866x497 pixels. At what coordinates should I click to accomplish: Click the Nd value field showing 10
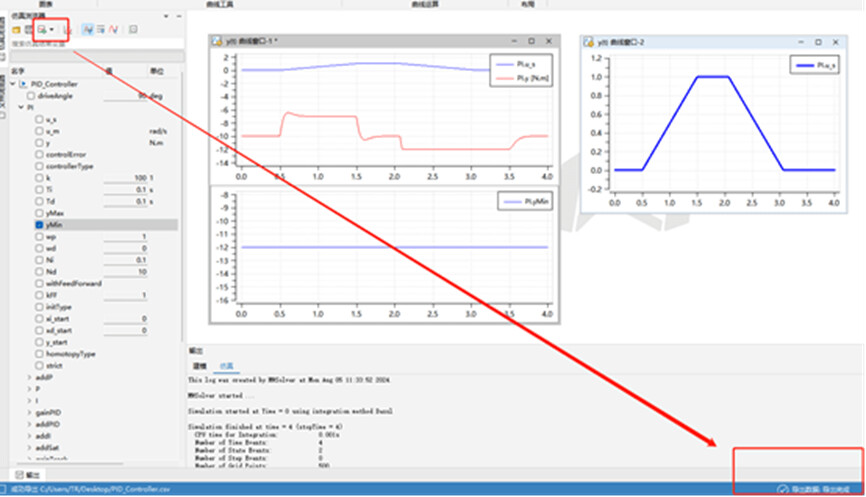[x=126, y=272]
